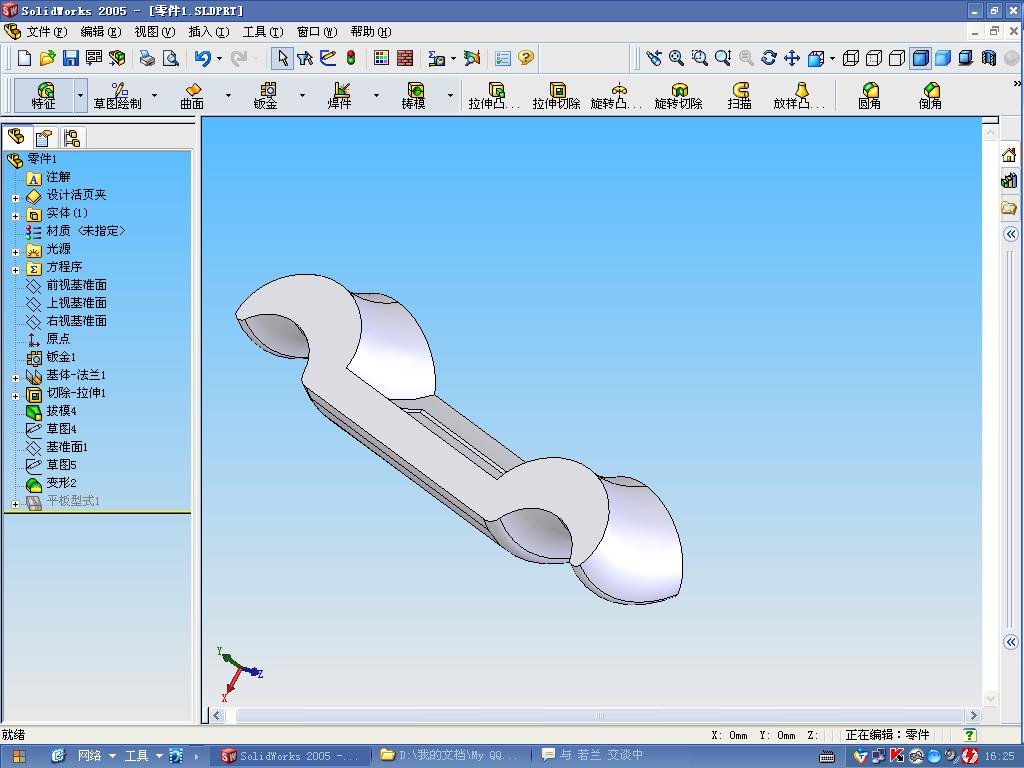Click the Extruded Boss tool
Screen dimensions: 1024x768
[494, 95]
